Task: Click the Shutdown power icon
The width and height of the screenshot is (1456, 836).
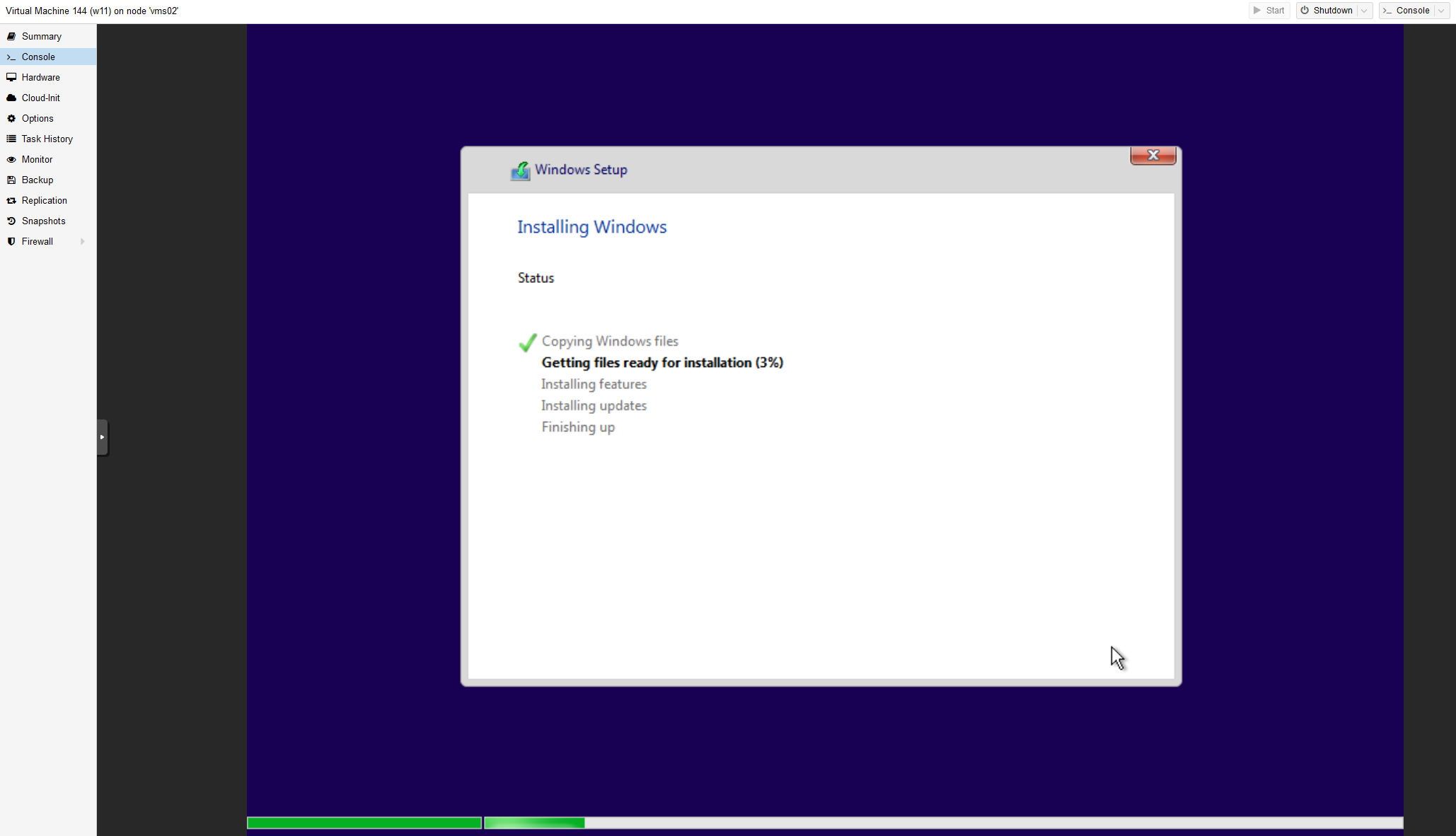Action: click(x=1305, y=11)
